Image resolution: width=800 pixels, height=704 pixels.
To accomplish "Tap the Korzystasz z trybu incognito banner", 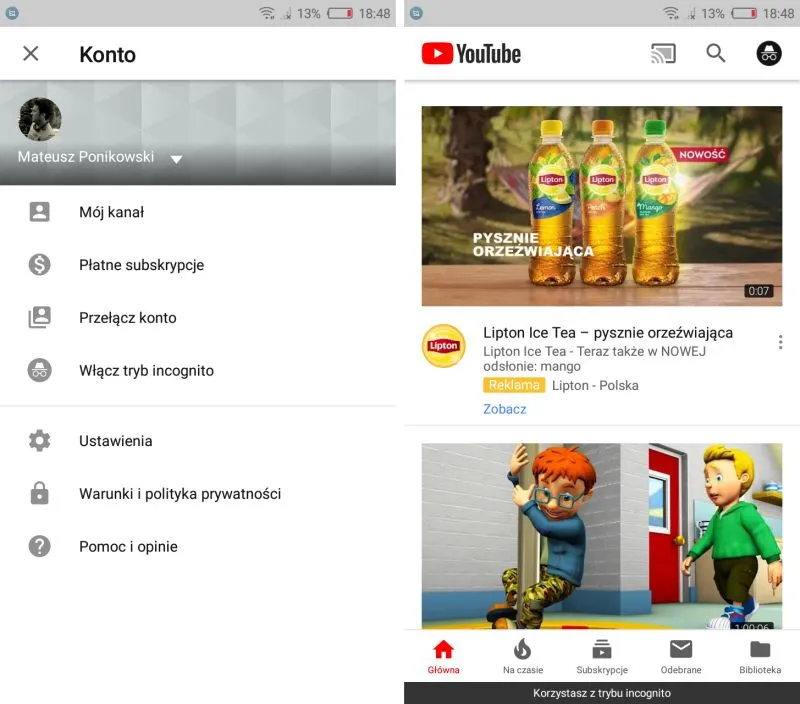I will (601, 692).
